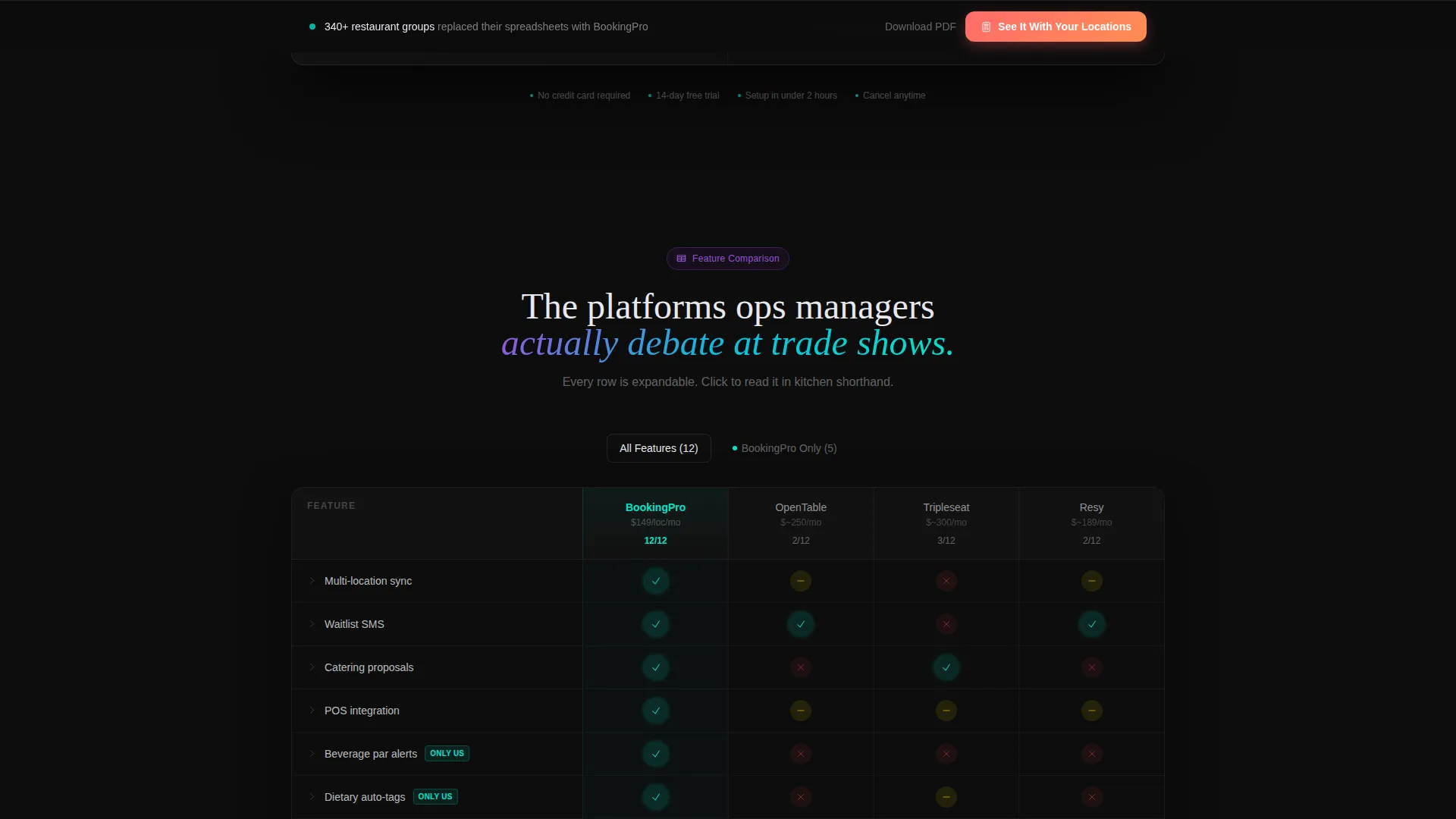The width and height of the screenshot is (1456, 819).
Task: Click BookingPro checkmark for Multi-location sync
Action: tap(656, 581)
